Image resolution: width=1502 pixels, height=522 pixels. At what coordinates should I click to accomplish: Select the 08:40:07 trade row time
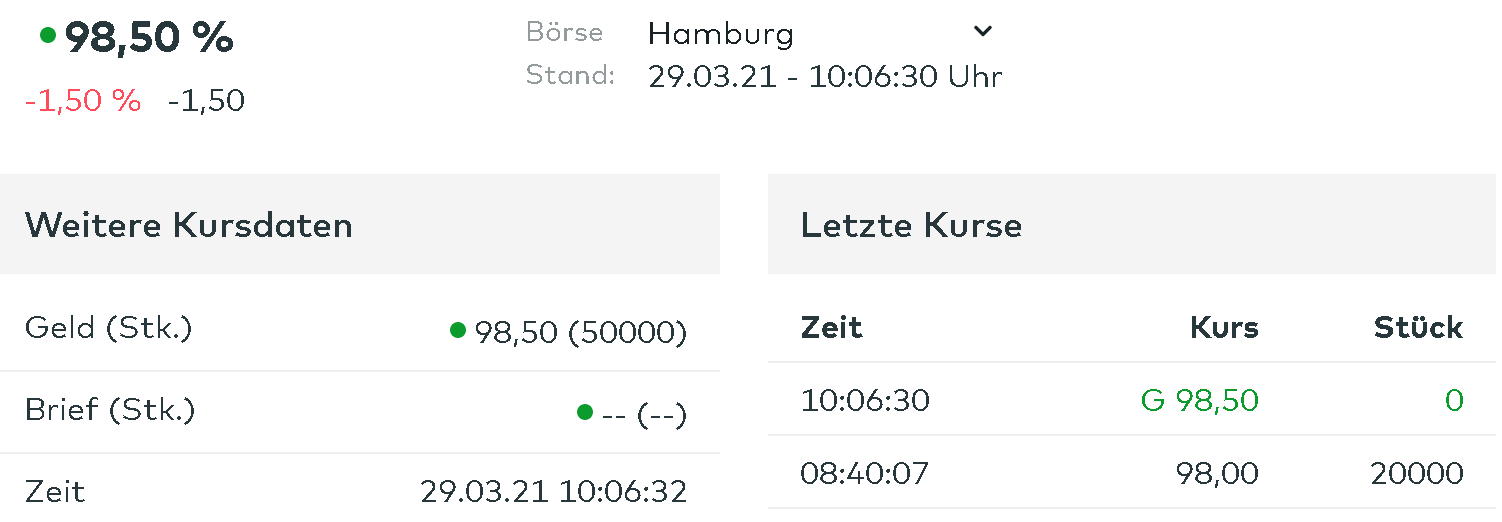[865, 473]
